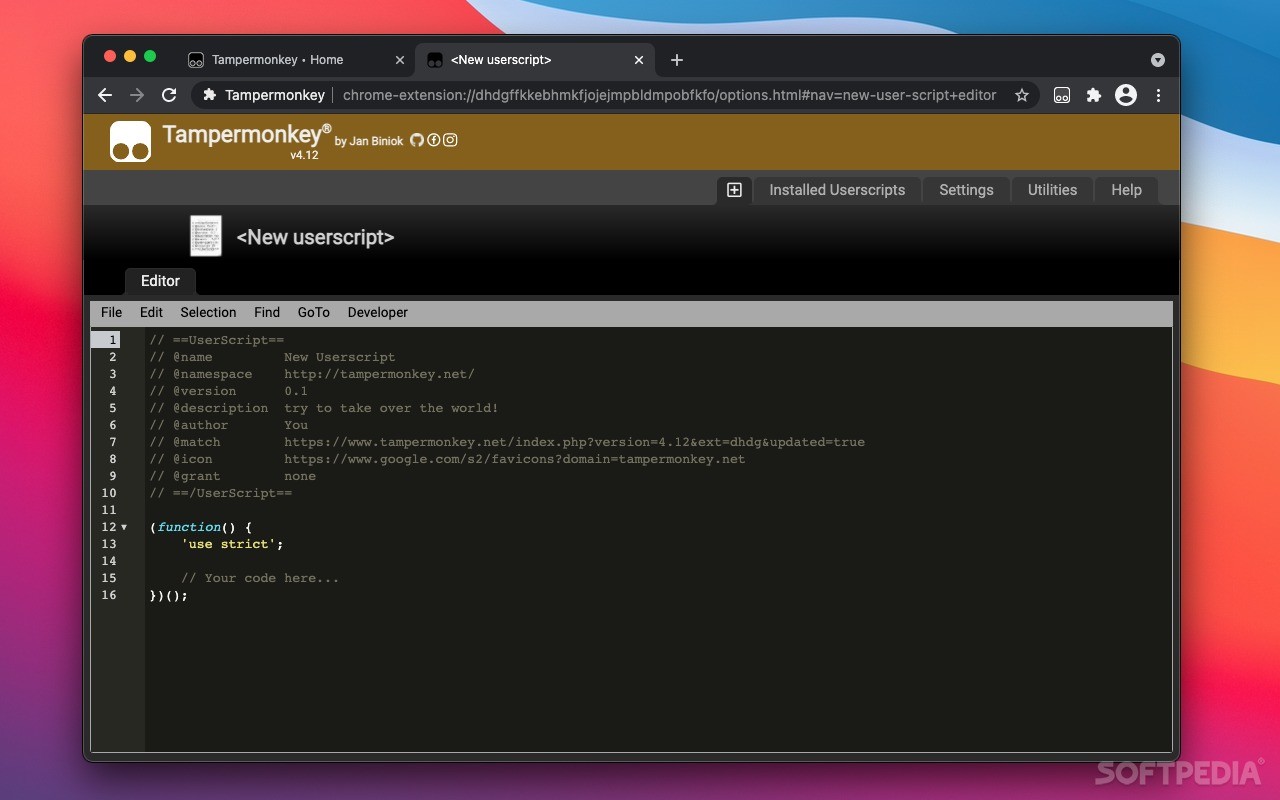1280x800 pixels.
Task: Click the '})();' closing line
Action: tap(169, 595)
